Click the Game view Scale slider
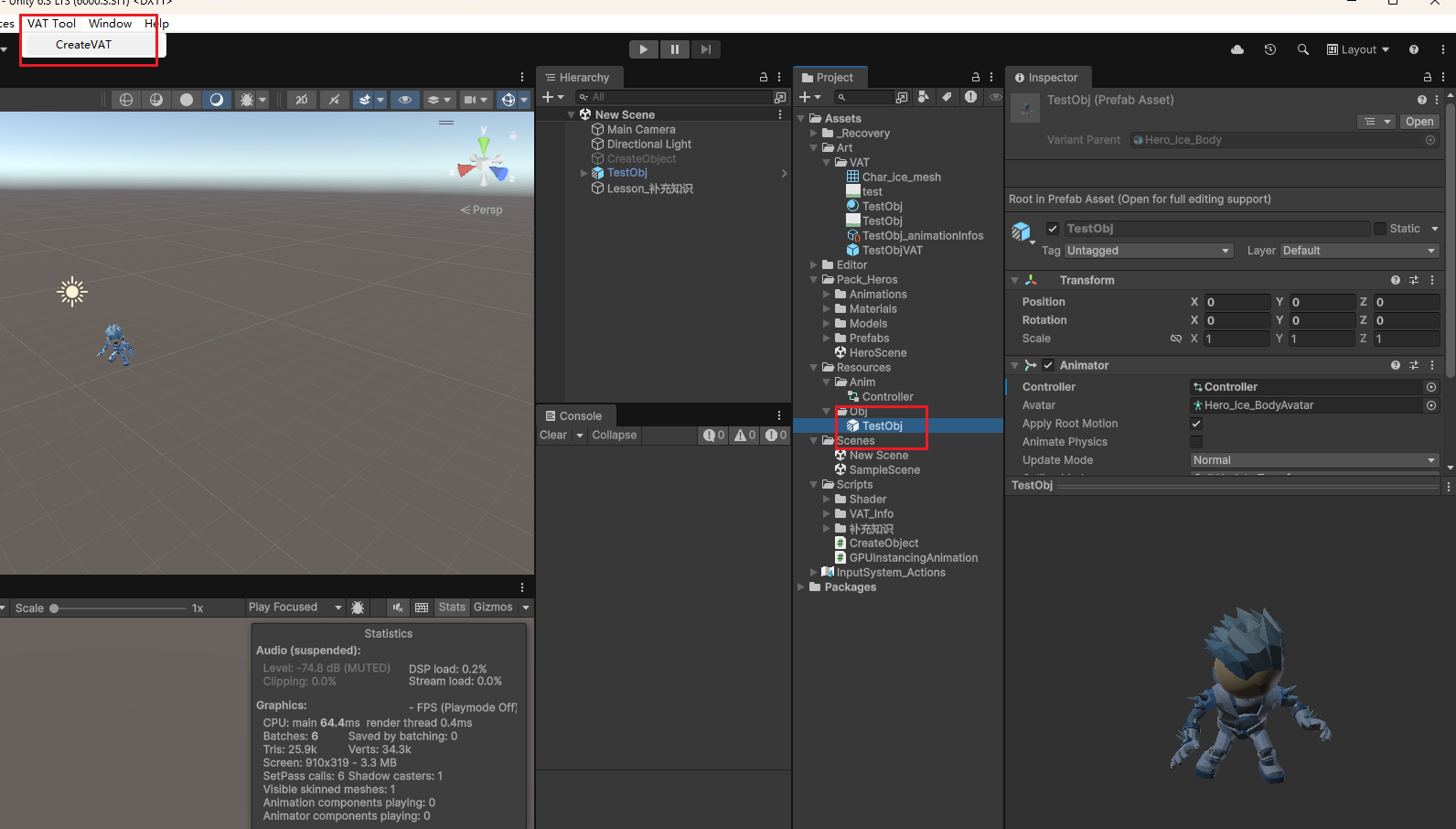The image size is (1456, 829). 119,608
